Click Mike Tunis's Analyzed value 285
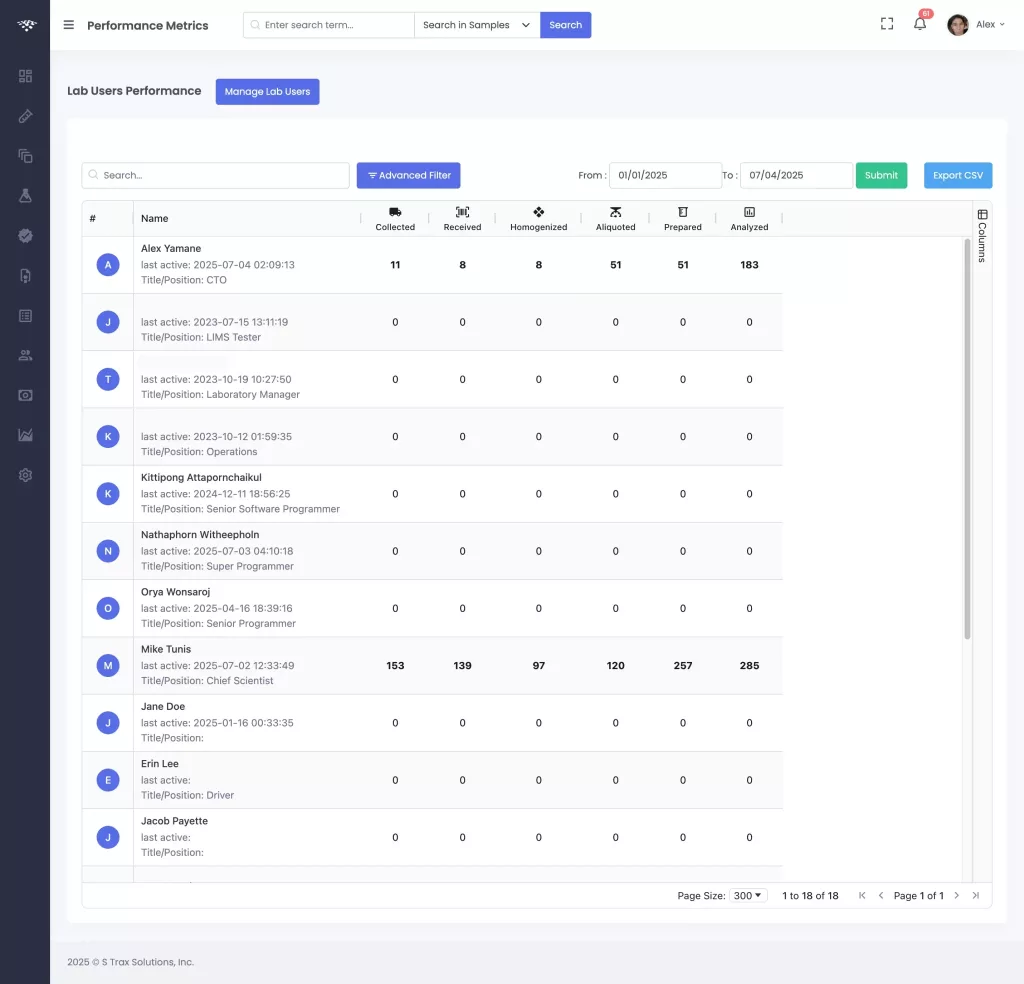Image resolution: width=1024 pixels, height=984 pixels. point(749,666)
